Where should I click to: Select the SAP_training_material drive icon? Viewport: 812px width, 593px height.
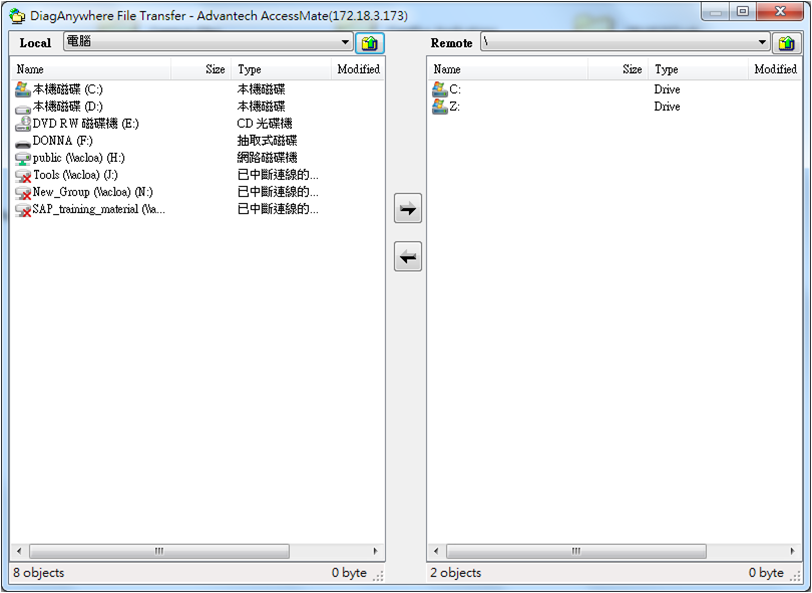(x=23, y=210)
